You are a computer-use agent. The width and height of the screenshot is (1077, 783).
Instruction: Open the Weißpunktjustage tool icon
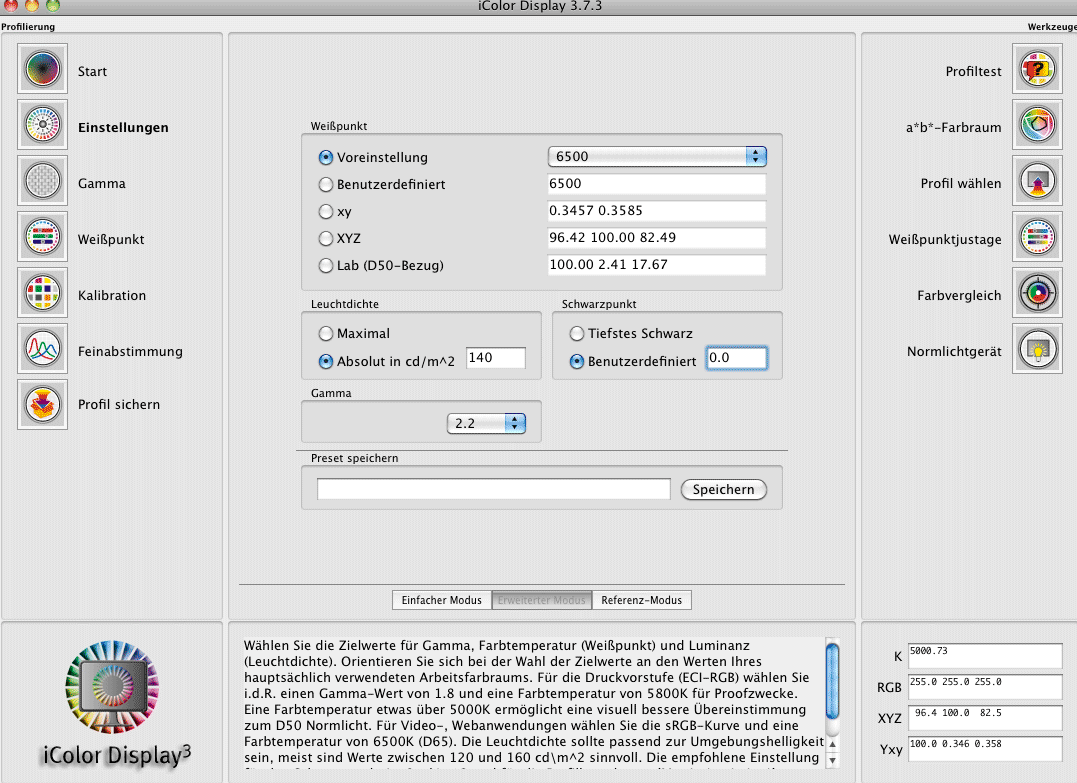[x=1038, y=239]
